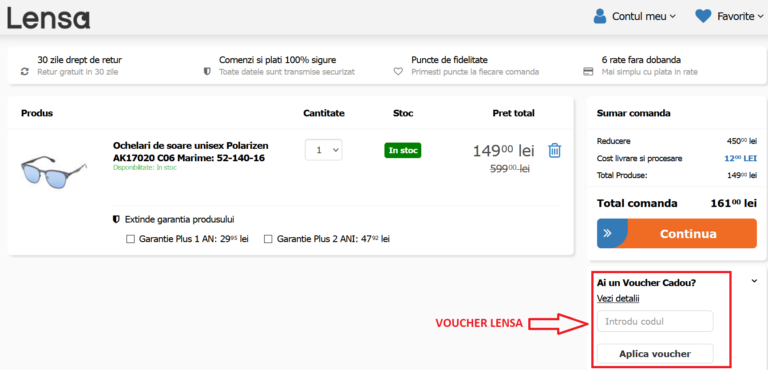Click the Ochelari de soare Polarizen product title
Image resolution: width=768 pixels, height=370 pixels.
point(191,152)
